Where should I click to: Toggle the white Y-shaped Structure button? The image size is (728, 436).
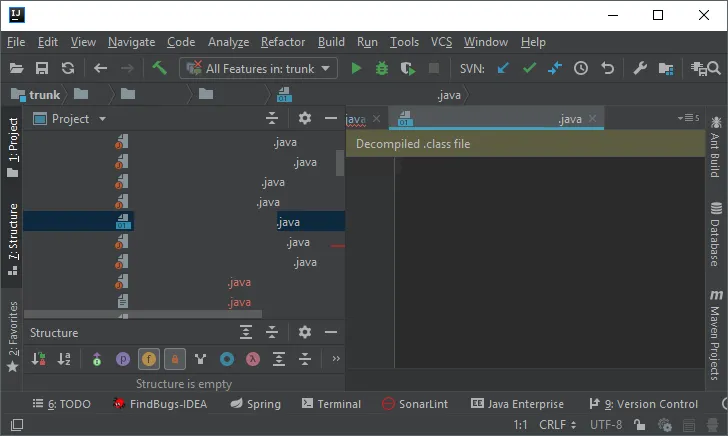point(201,359)
